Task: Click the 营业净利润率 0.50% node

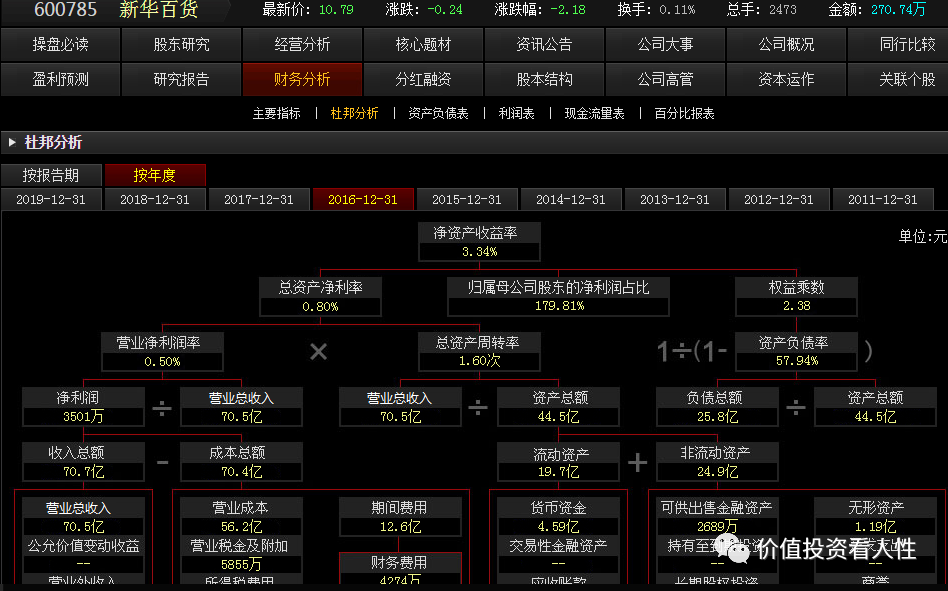Action: (x=162, y=352)
